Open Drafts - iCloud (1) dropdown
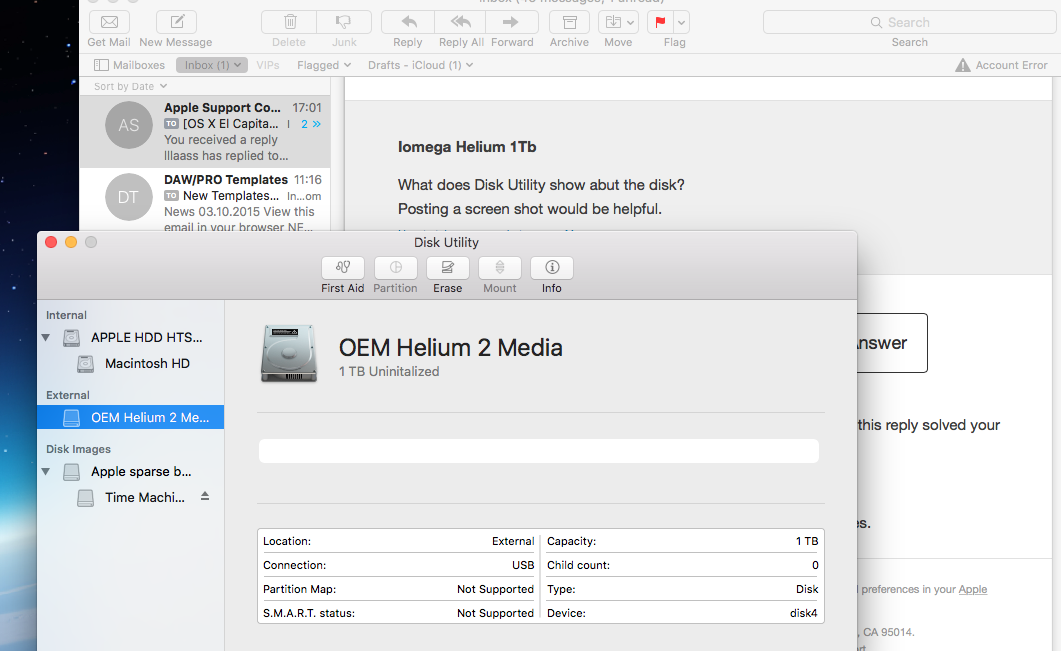Viewport: 1061px width, 651px height. coord(420,65)
